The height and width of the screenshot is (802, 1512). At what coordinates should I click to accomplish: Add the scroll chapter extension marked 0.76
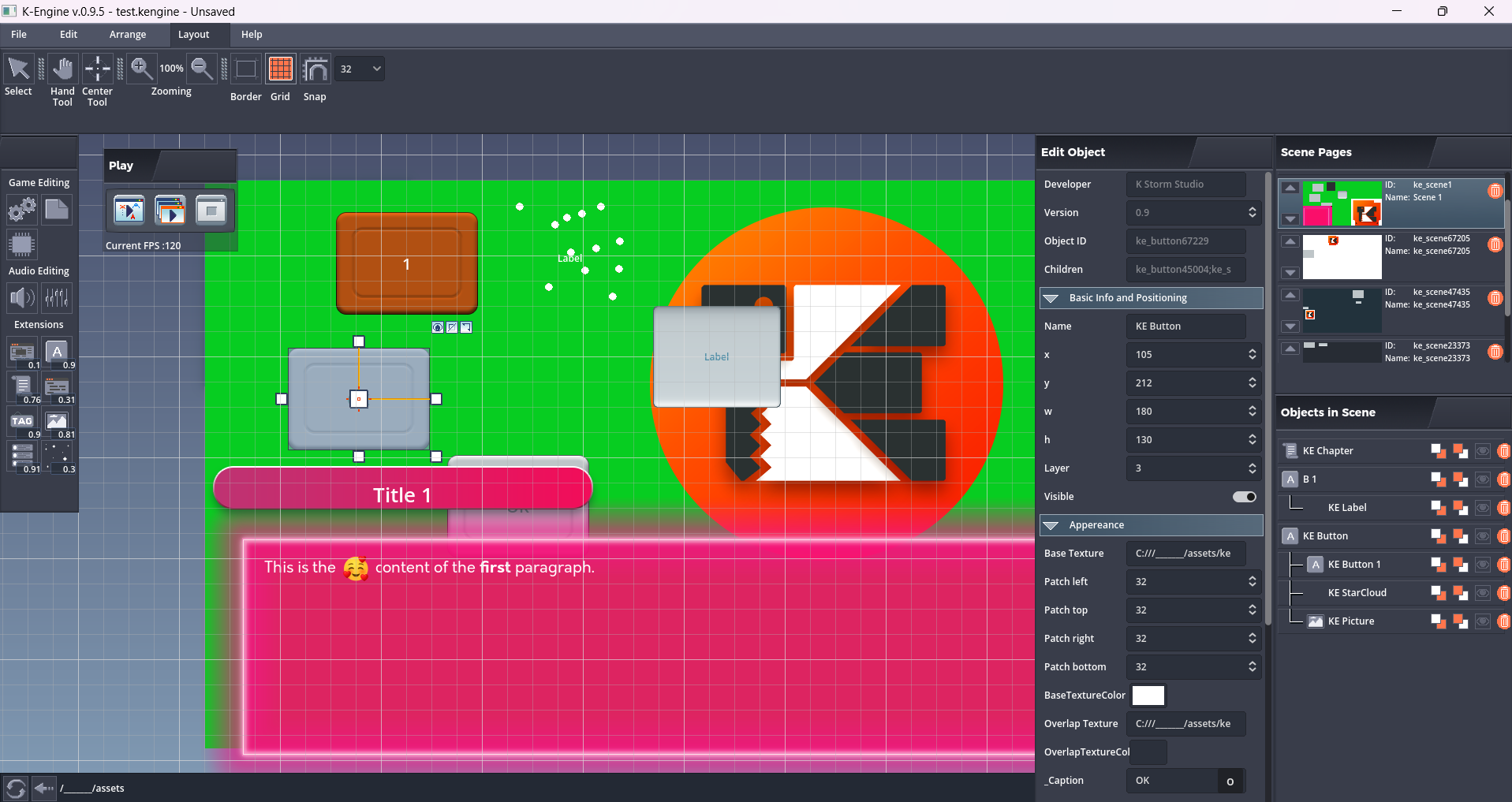(x=23, y=388)
